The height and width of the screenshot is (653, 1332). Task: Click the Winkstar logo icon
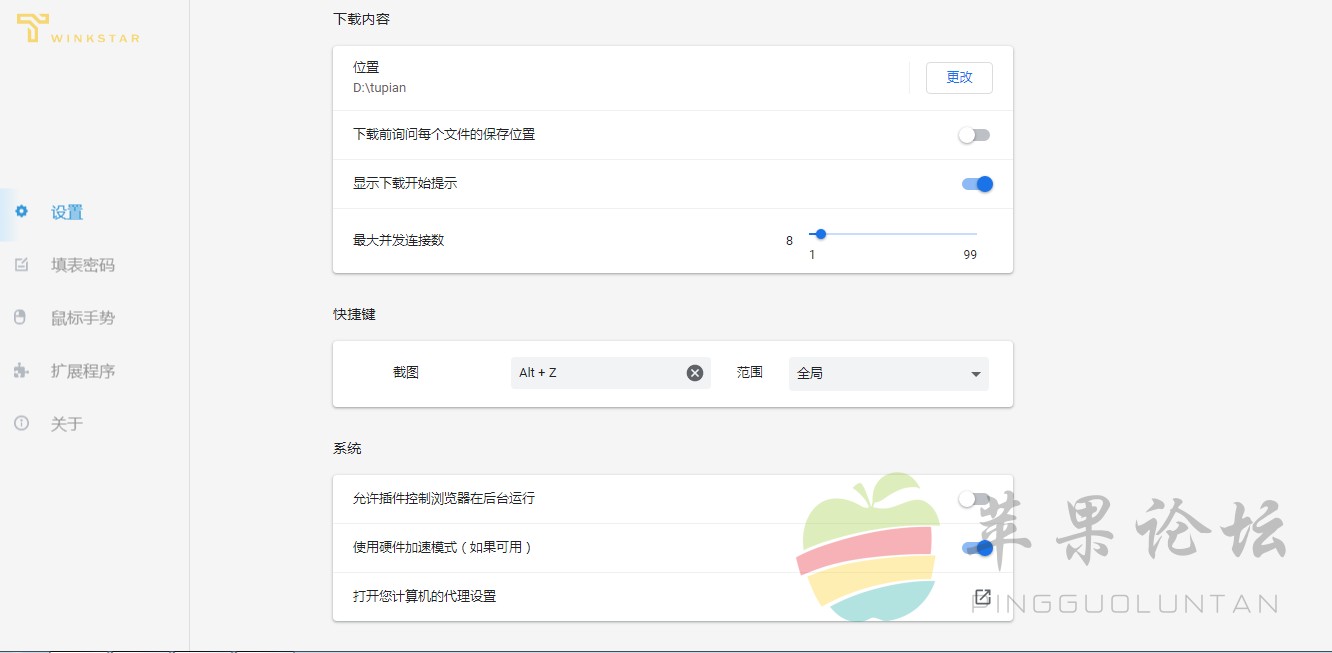click(x=32, y=28)
